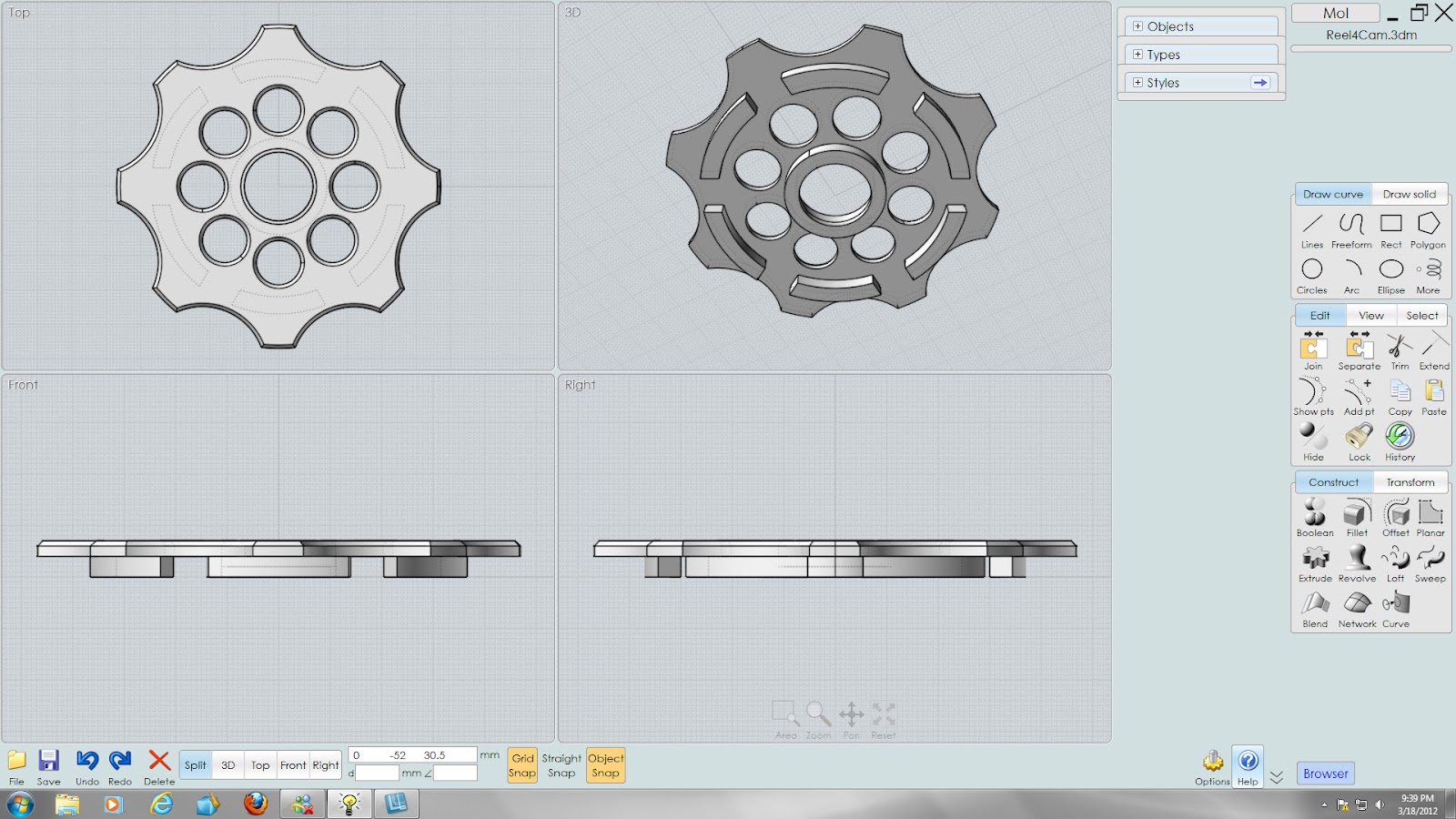Expand the Objects browser section
The width and height of the screenshot is (1456, 819).
pos(1137,26)
